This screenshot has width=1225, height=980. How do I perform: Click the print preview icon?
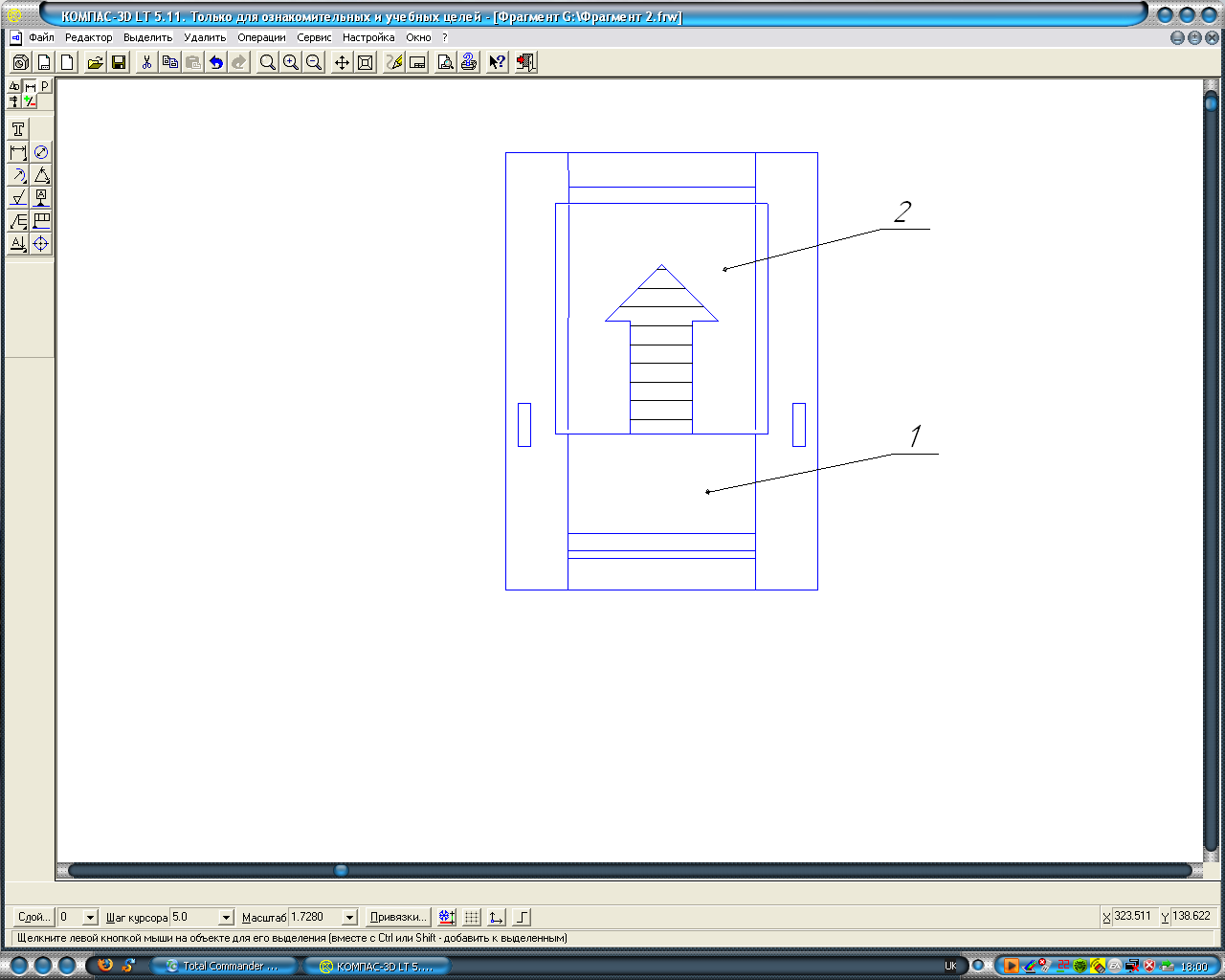pos(446,62)
